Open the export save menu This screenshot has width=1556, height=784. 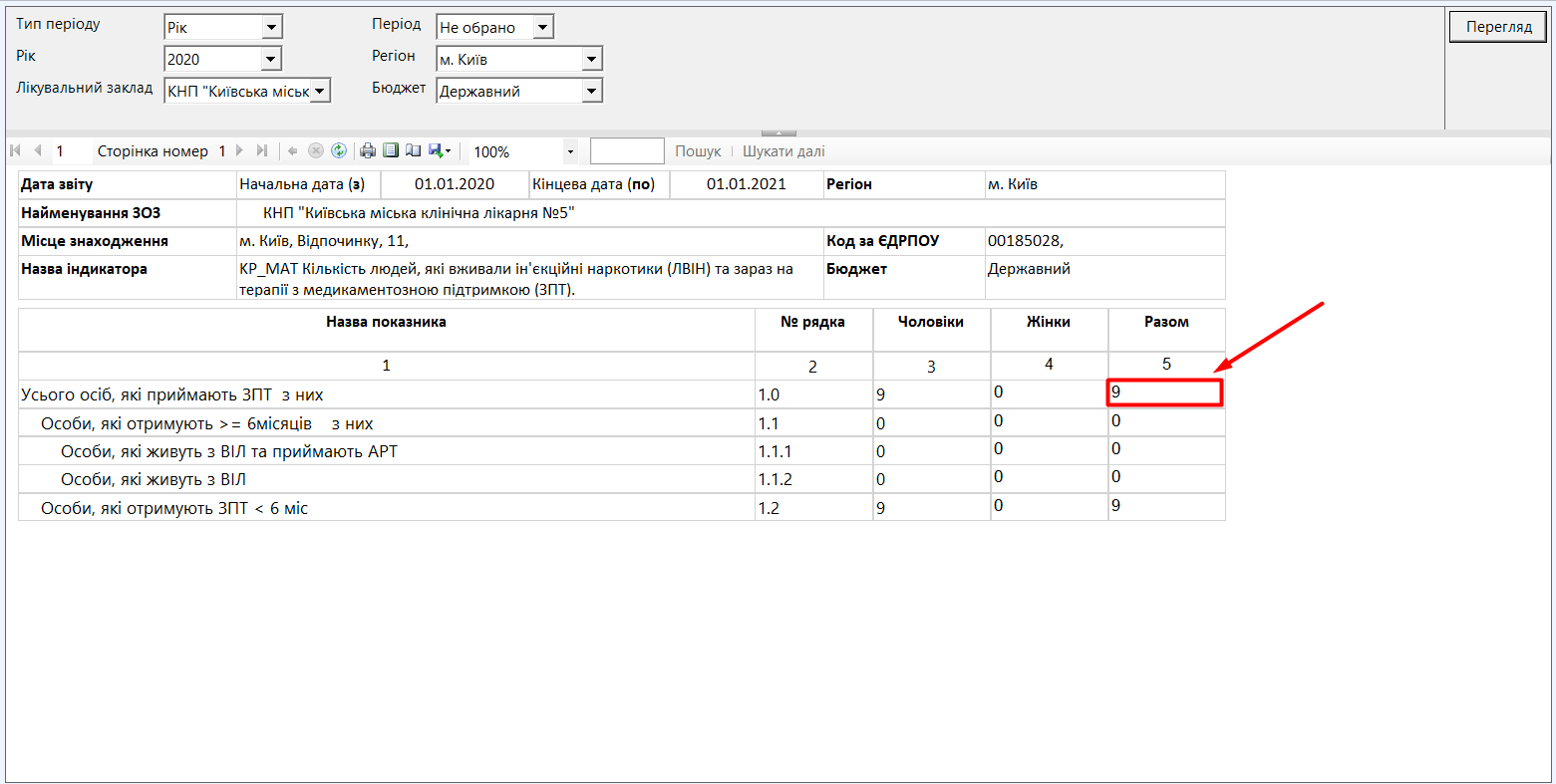(440, 150)
